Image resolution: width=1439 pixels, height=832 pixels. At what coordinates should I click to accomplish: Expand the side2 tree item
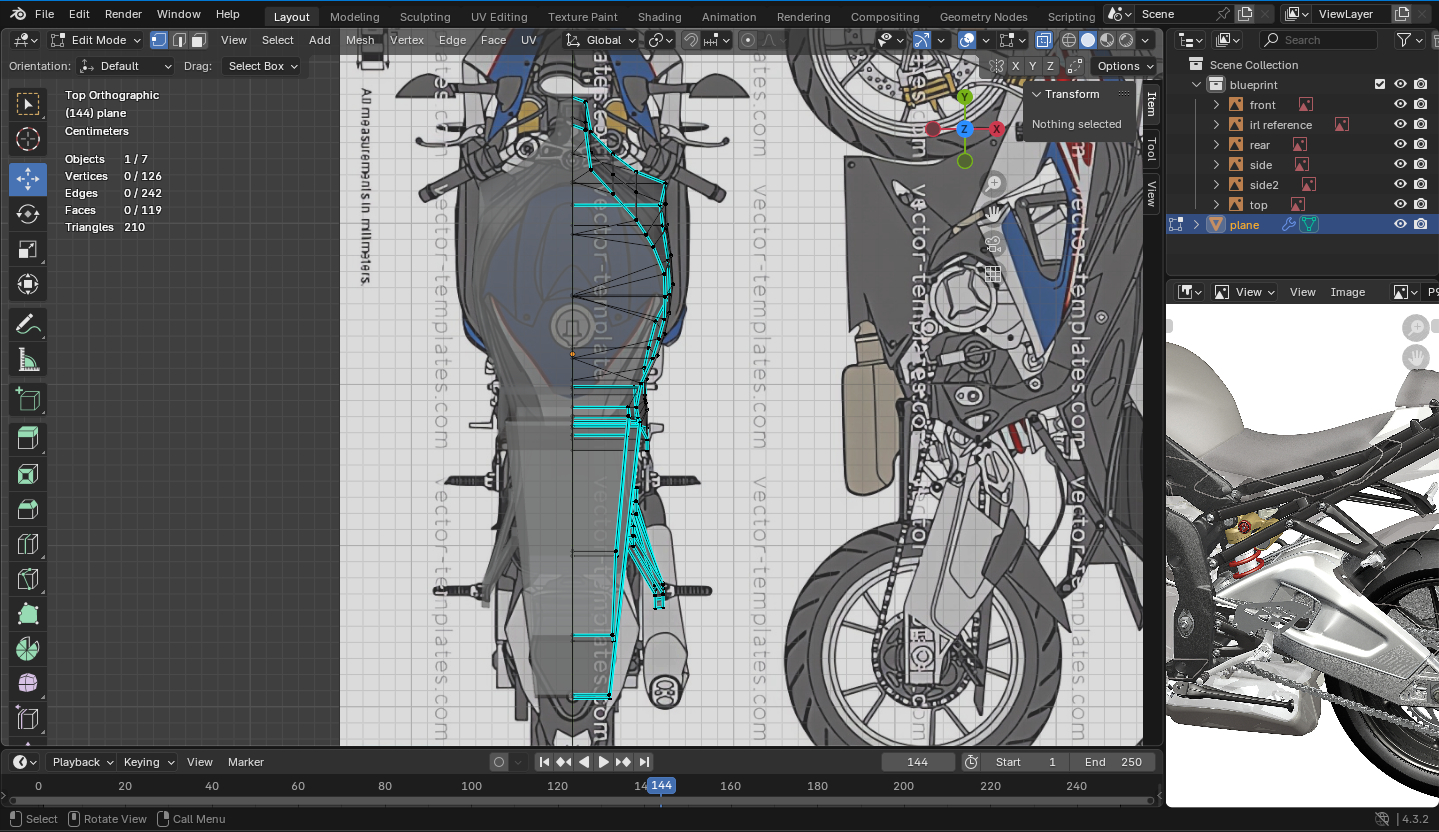coord(1216,185)
